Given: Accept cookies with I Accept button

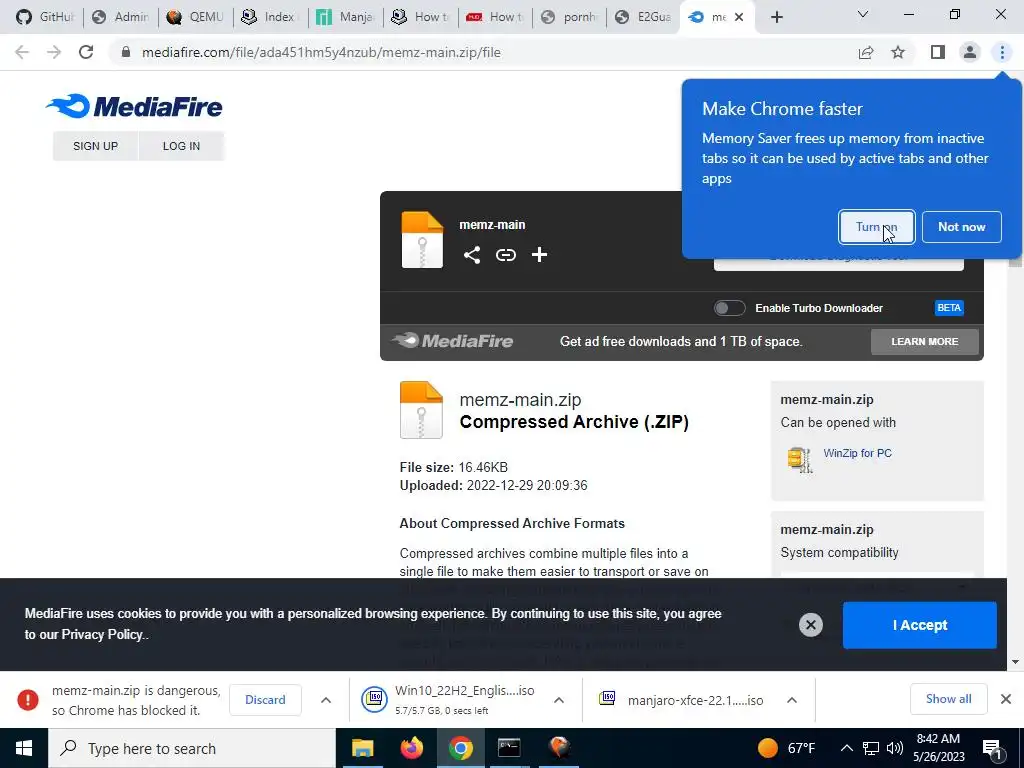Looking at the screenshot, I should click(920, 625).
